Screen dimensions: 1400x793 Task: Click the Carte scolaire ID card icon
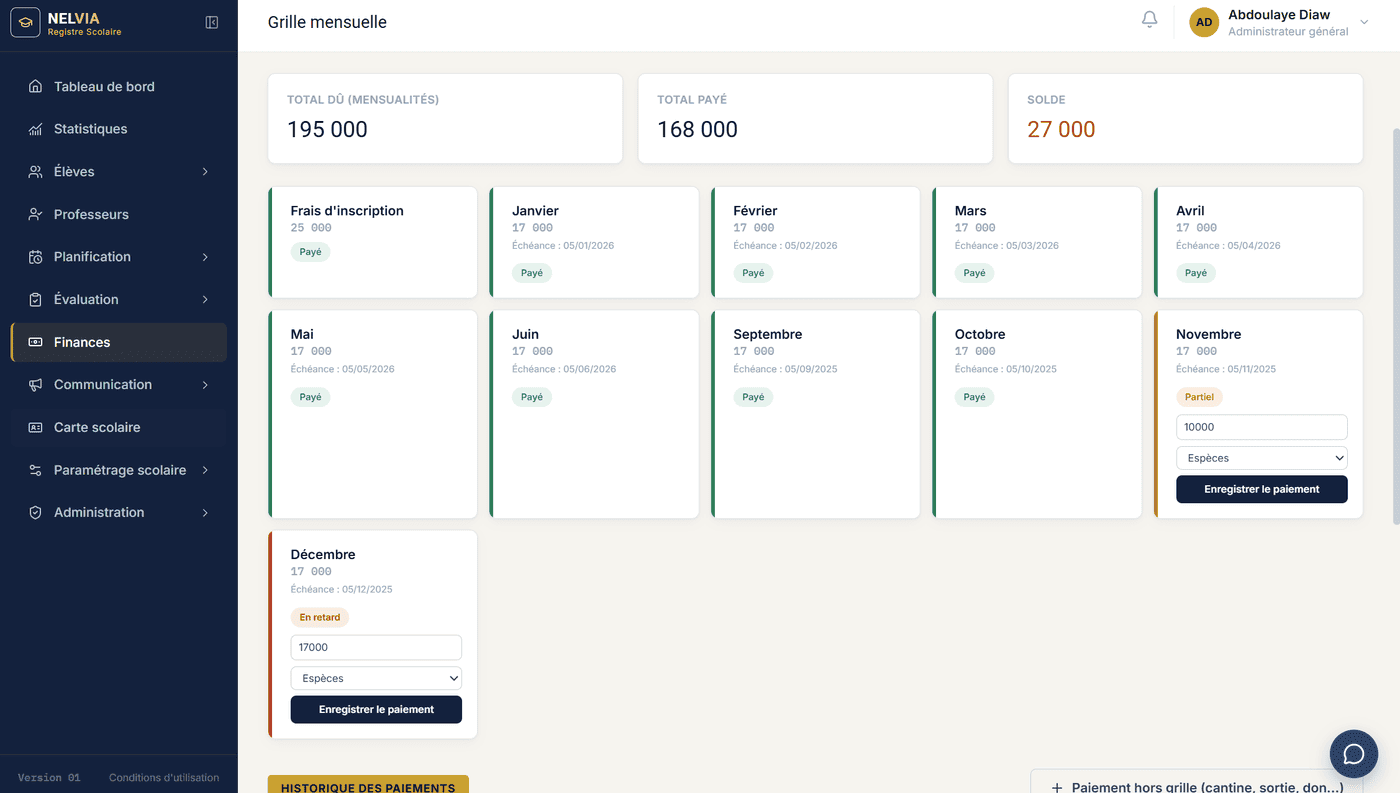pyautogui.click(x=35, y=427)
